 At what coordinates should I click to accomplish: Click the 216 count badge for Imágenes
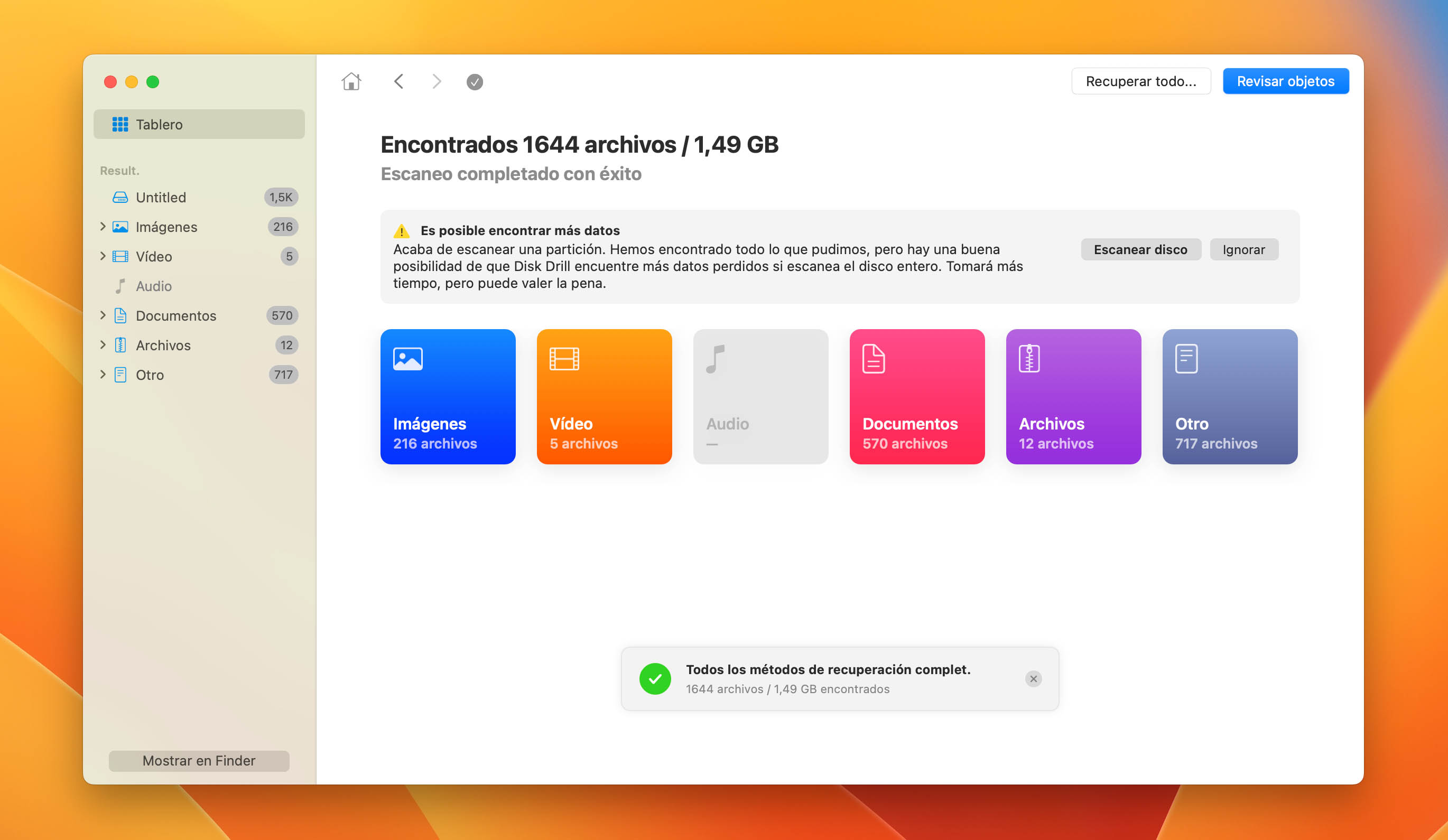coord(283,227)
